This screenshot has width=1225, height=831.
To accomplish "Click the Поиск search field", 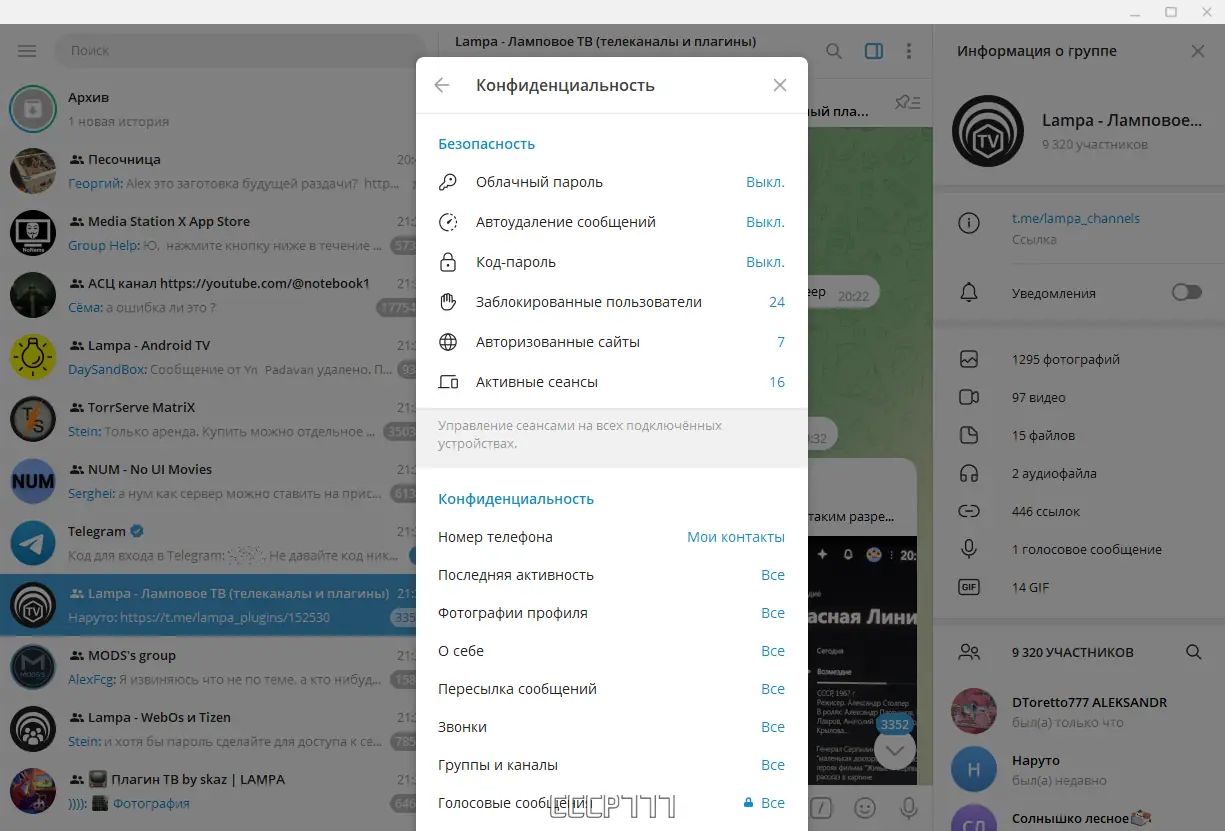I will pos(240,50).
